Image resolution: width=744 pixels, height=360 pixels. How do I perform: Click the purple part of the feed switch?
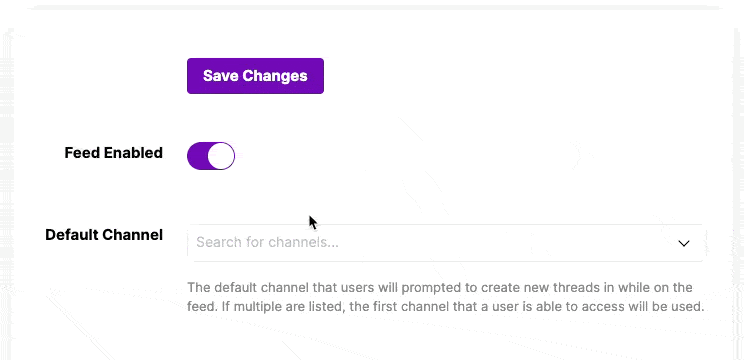tap(197, 156)
